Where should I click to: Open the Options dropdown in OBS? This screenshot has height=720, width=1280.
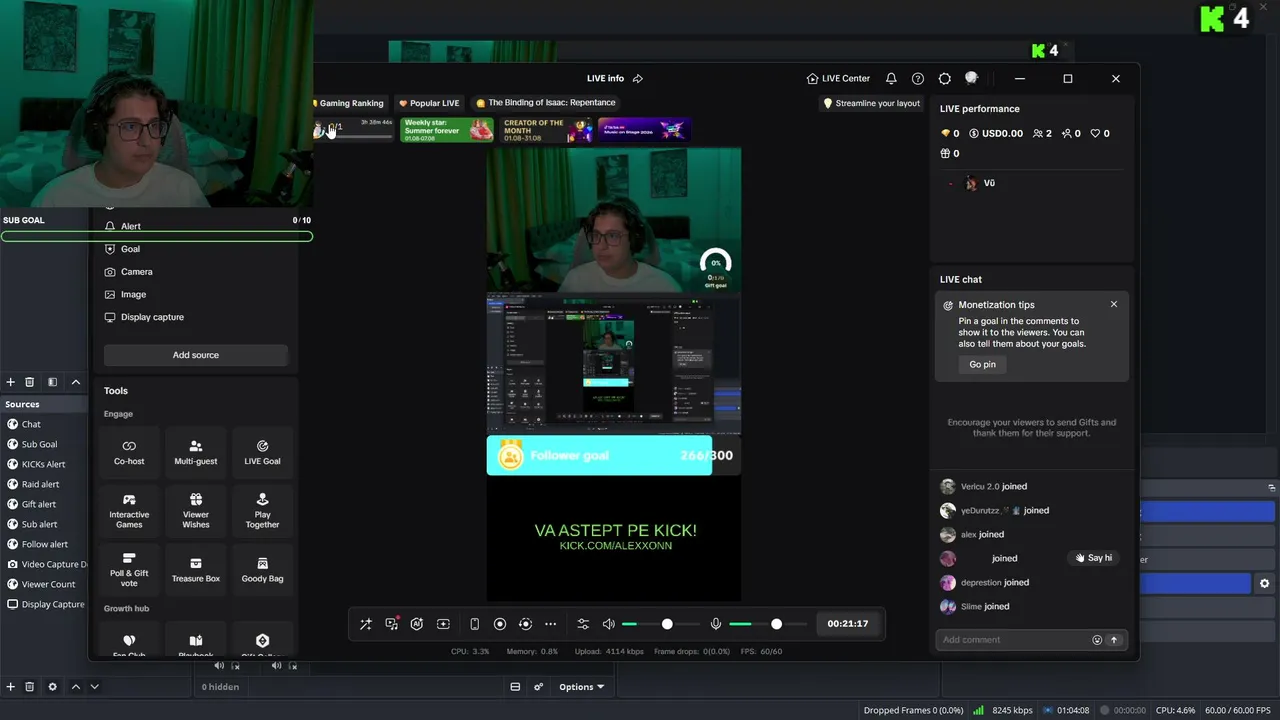click(581, 687)
